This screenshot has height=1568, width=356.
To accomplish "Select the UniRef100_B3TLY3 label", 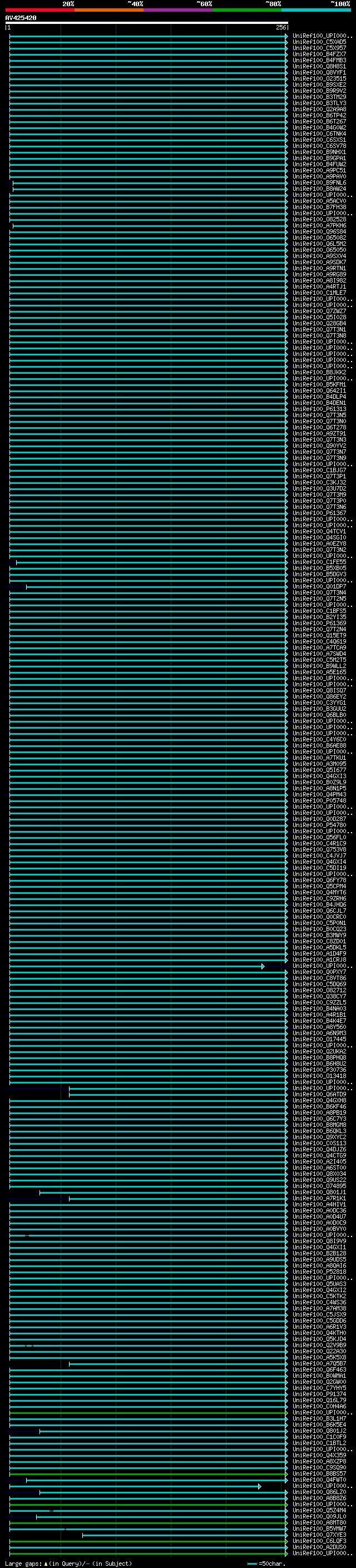I will [319, 103].
